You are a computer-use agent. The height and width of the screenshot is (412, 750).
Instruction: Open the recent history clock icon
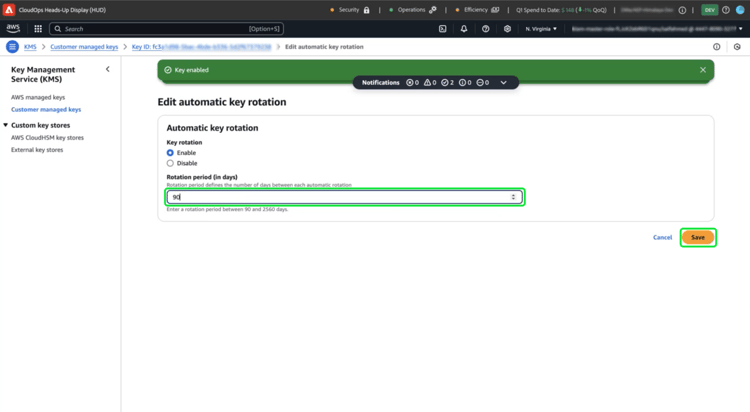click(x=737, y=47)
